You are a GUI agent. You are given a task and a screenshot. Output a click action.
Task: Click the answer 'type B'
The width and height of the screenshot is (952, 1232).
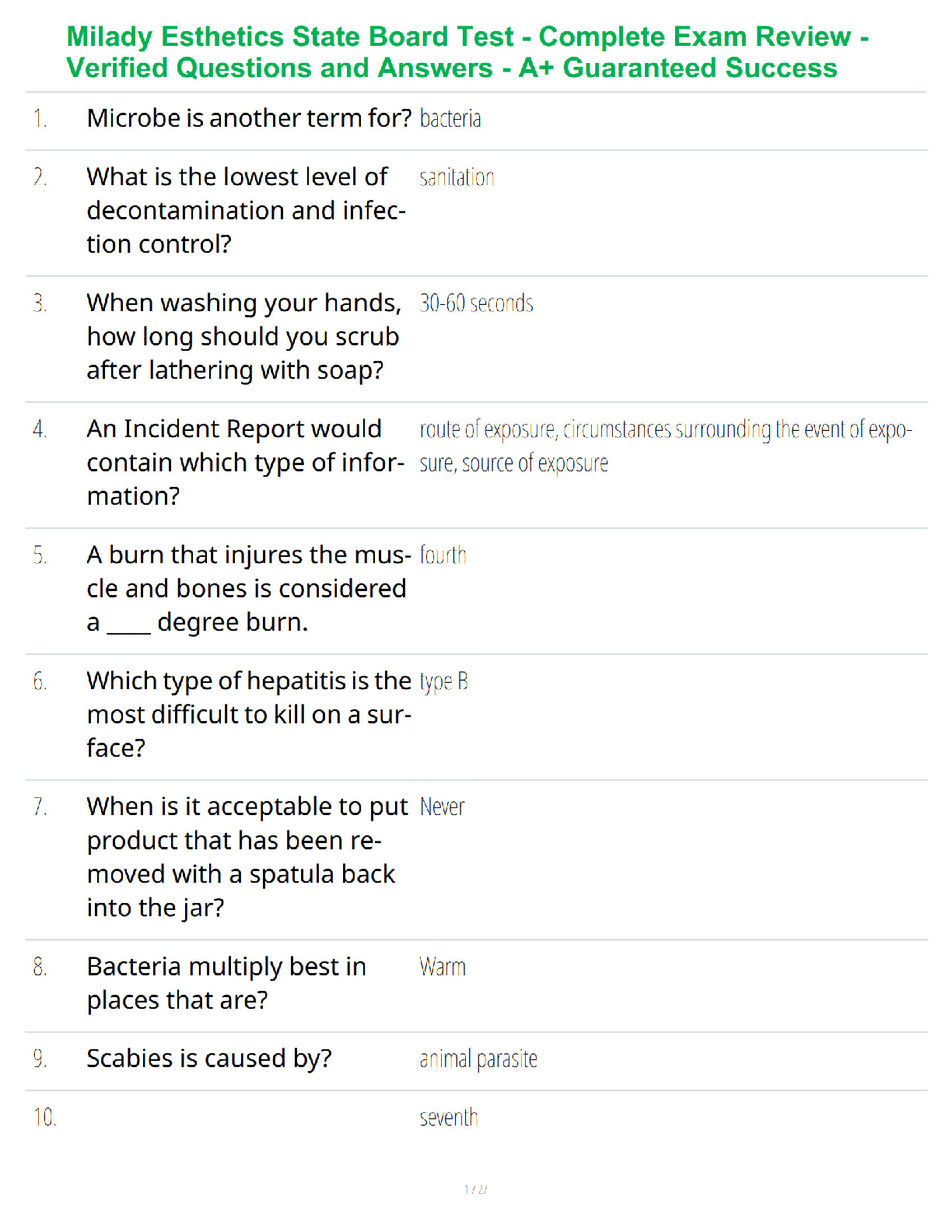tap(444, 682)
